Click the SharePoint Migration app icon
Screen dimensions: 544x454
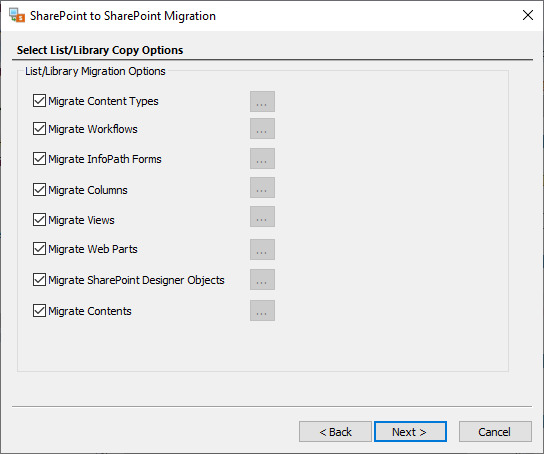point(17,16)
